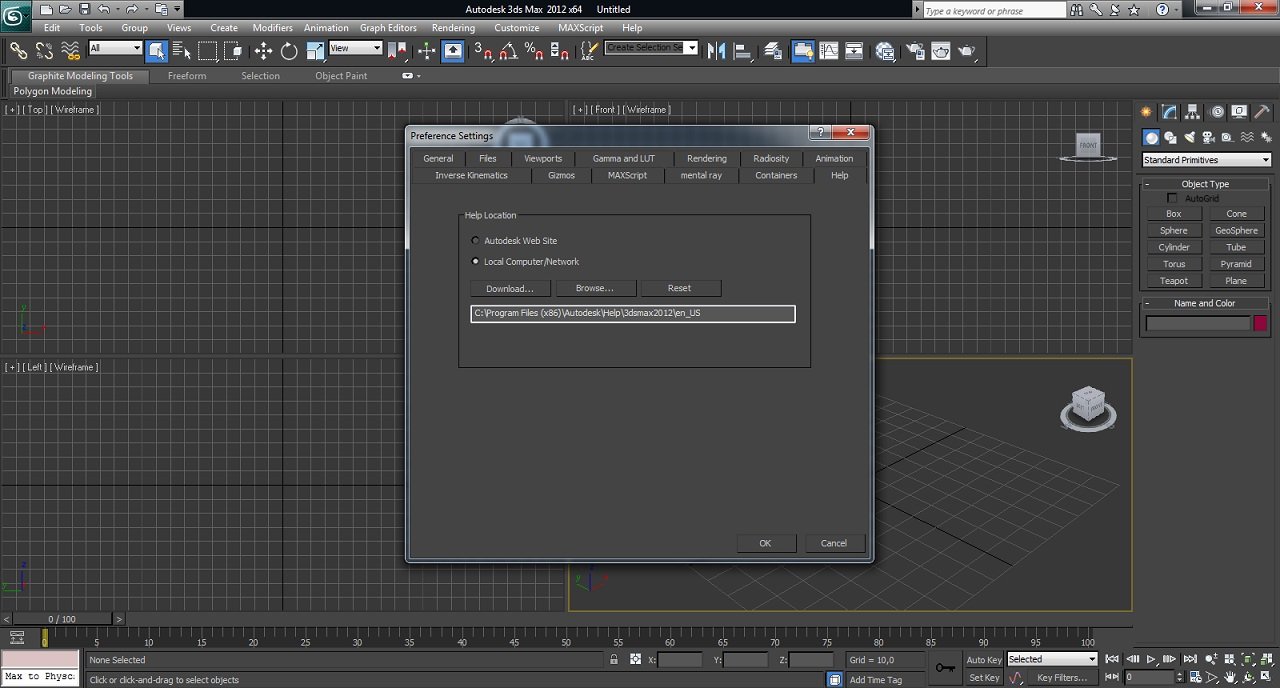Open the Rendering menu
The width and height of the screenshot is (1280, 688).
tap(453, 28)
